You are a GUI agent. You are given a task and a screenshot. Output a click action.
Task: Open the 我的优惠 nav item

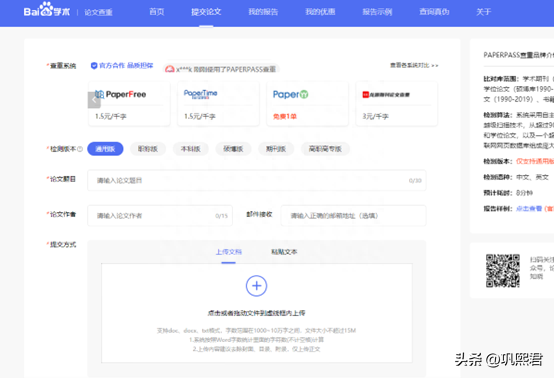[x=320, y=12]
